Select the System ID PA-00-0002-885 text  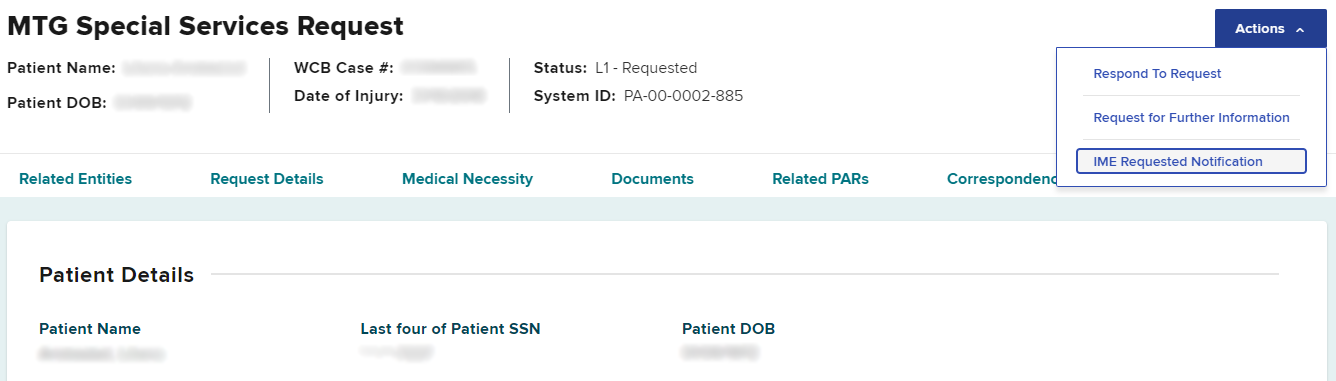(x=683, y=97)
